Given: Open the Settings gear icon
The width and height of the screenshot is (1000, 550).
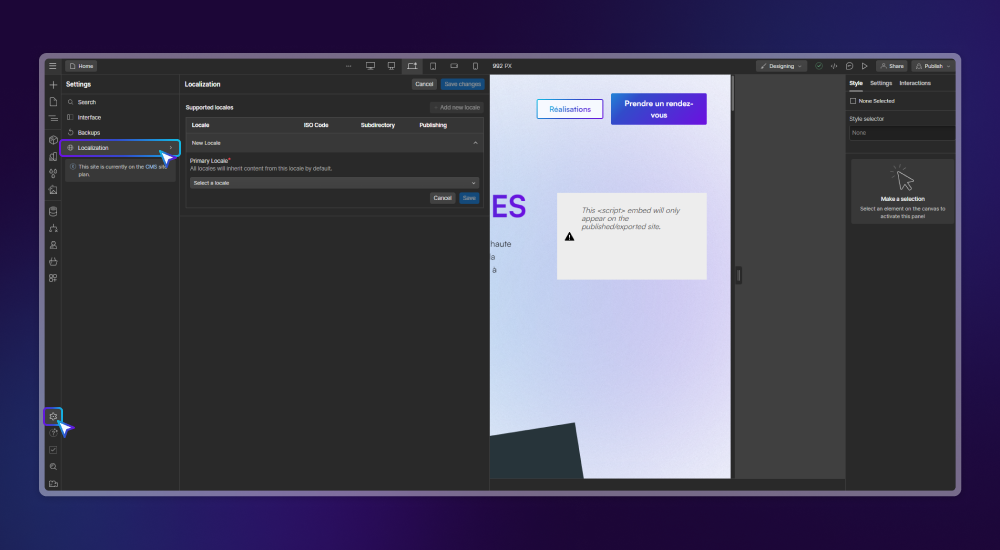Looking at the screenshot, I should pyautogui.click(x=53, y=417).
